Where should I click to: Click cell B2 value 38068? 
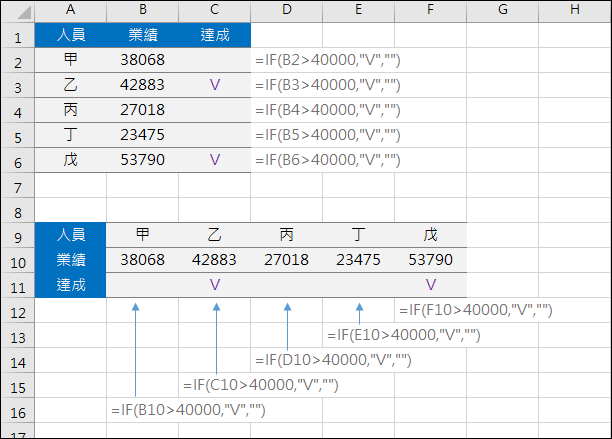click(x=142, y=60)
